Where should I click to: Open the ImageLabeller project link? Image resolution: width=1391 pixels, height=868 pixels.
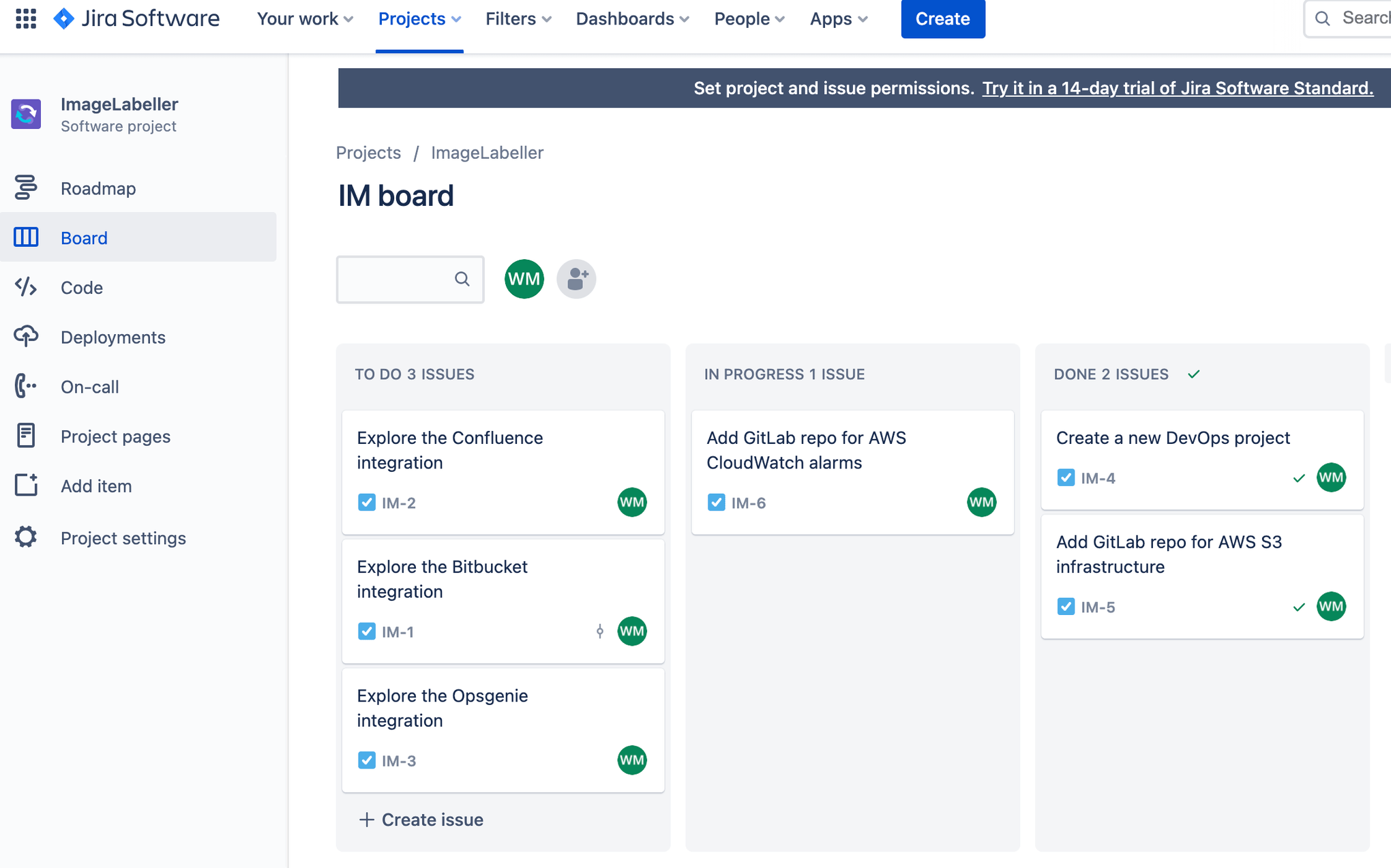tap(486, 152)
